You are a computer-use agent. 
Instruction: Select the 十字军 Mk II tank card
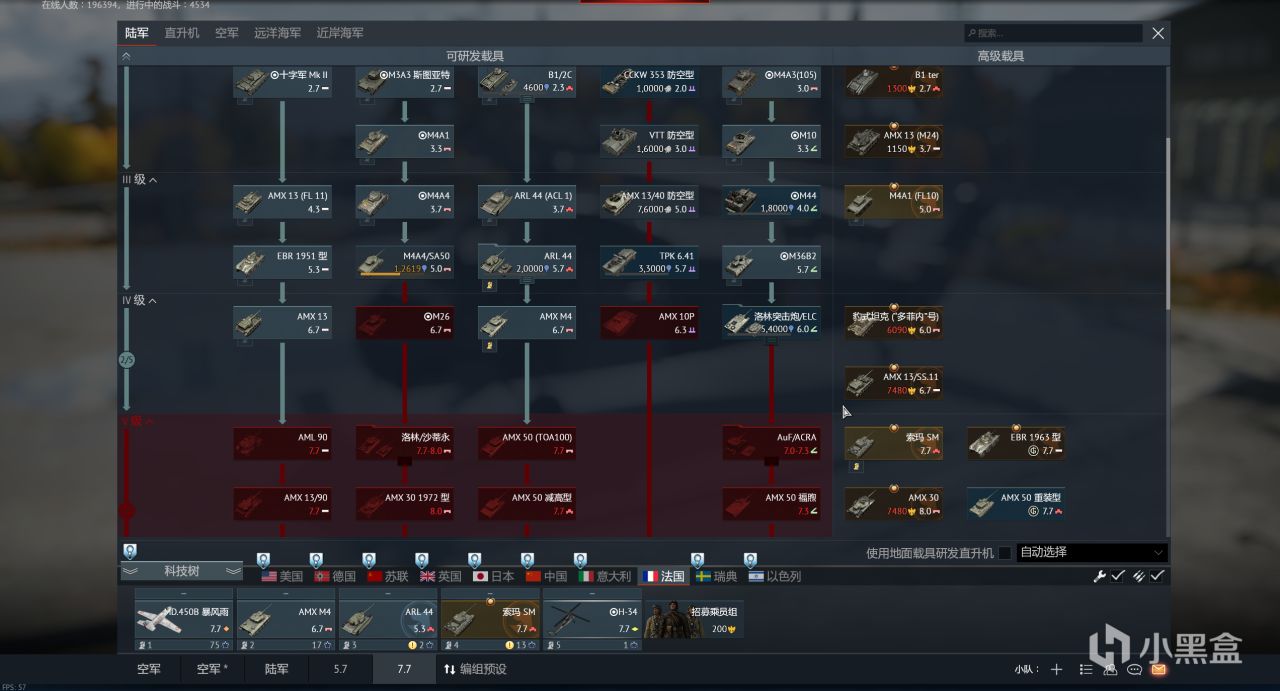pyautogui.click(x=283, y=82)
